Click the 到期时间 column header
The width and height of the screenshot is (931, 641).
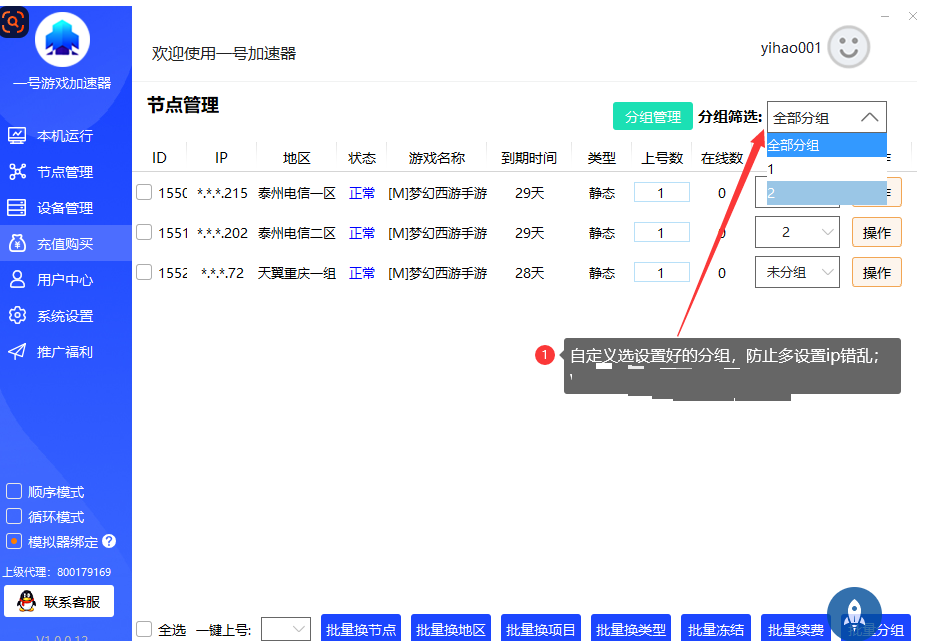529,158
